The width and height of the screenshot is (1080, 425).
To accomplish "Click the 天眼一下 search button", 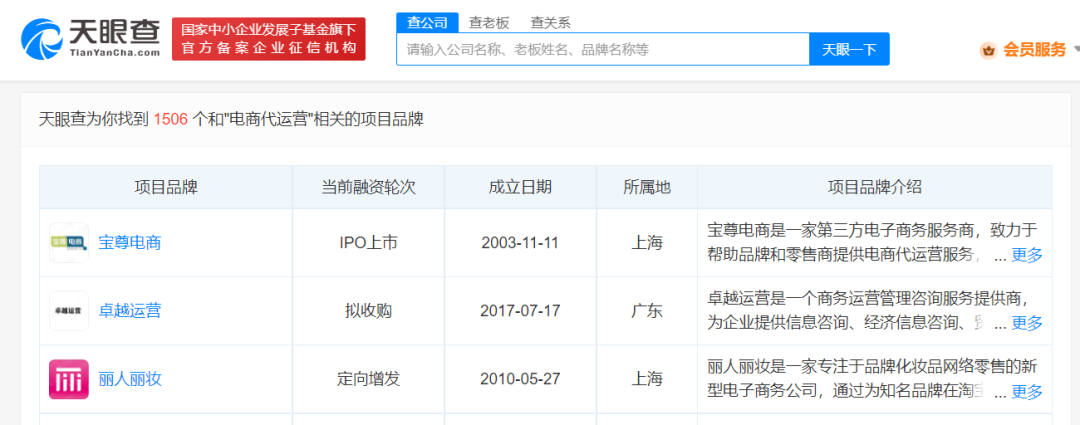I will (849, 50).
